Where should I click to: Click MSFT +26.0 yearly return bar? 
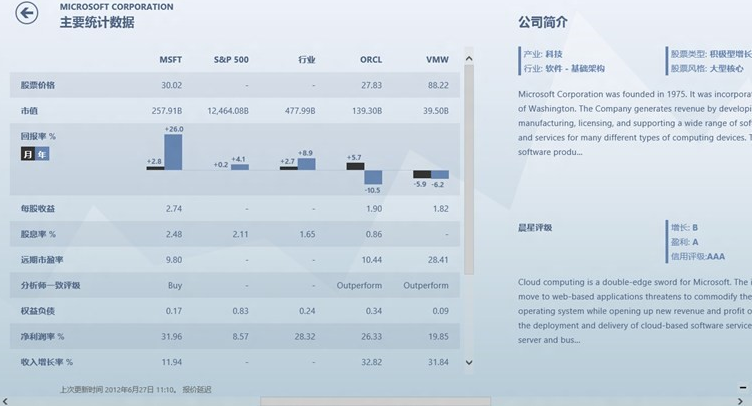173,152
